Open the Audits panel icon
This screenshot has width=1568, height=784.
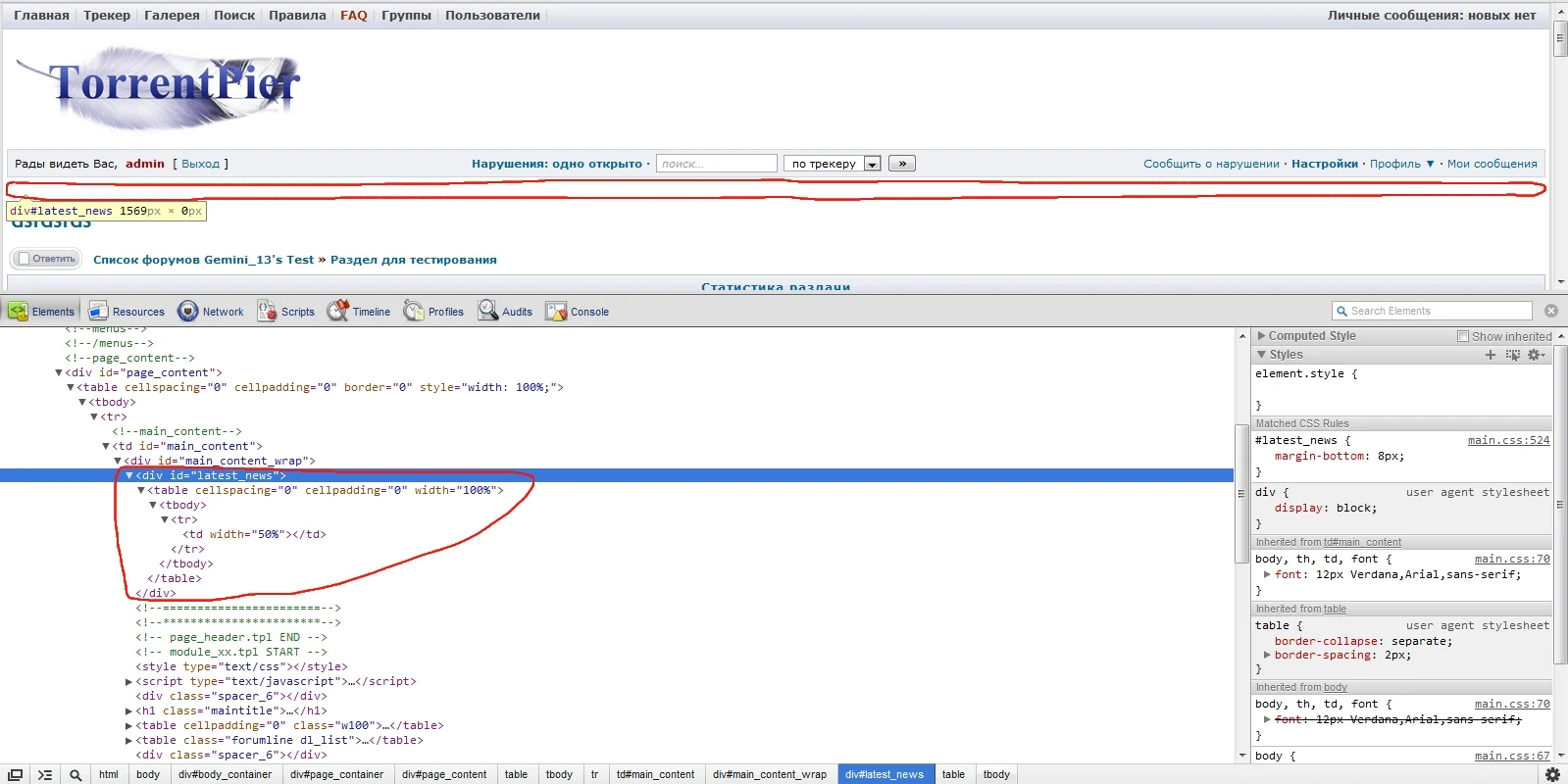487,312
